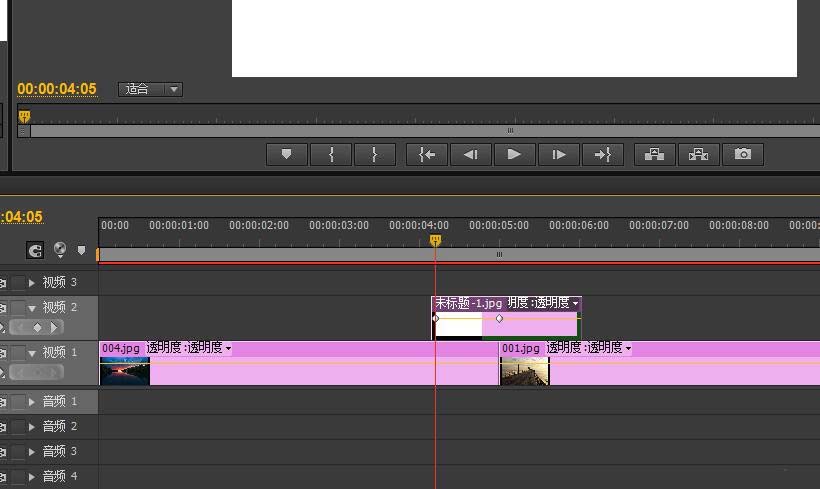Expand the 音频 4 track

32,476
